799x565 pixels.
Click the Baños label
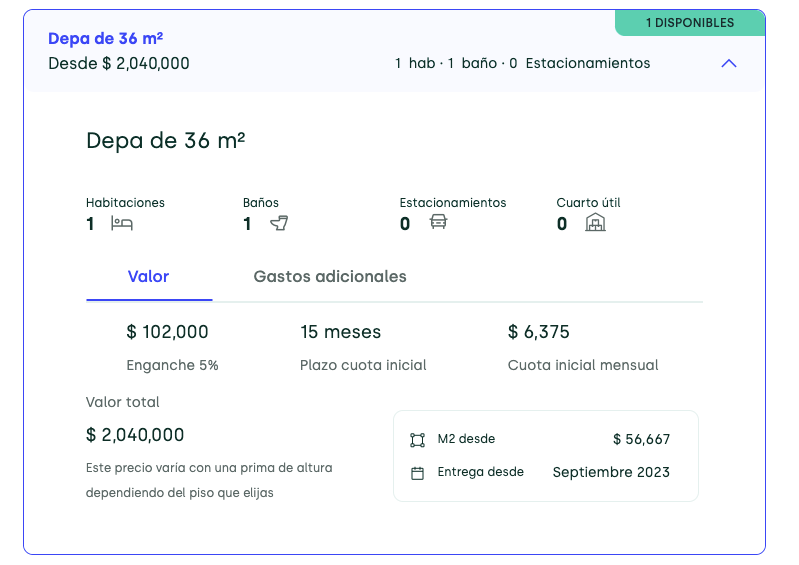[x=261, y=203]
